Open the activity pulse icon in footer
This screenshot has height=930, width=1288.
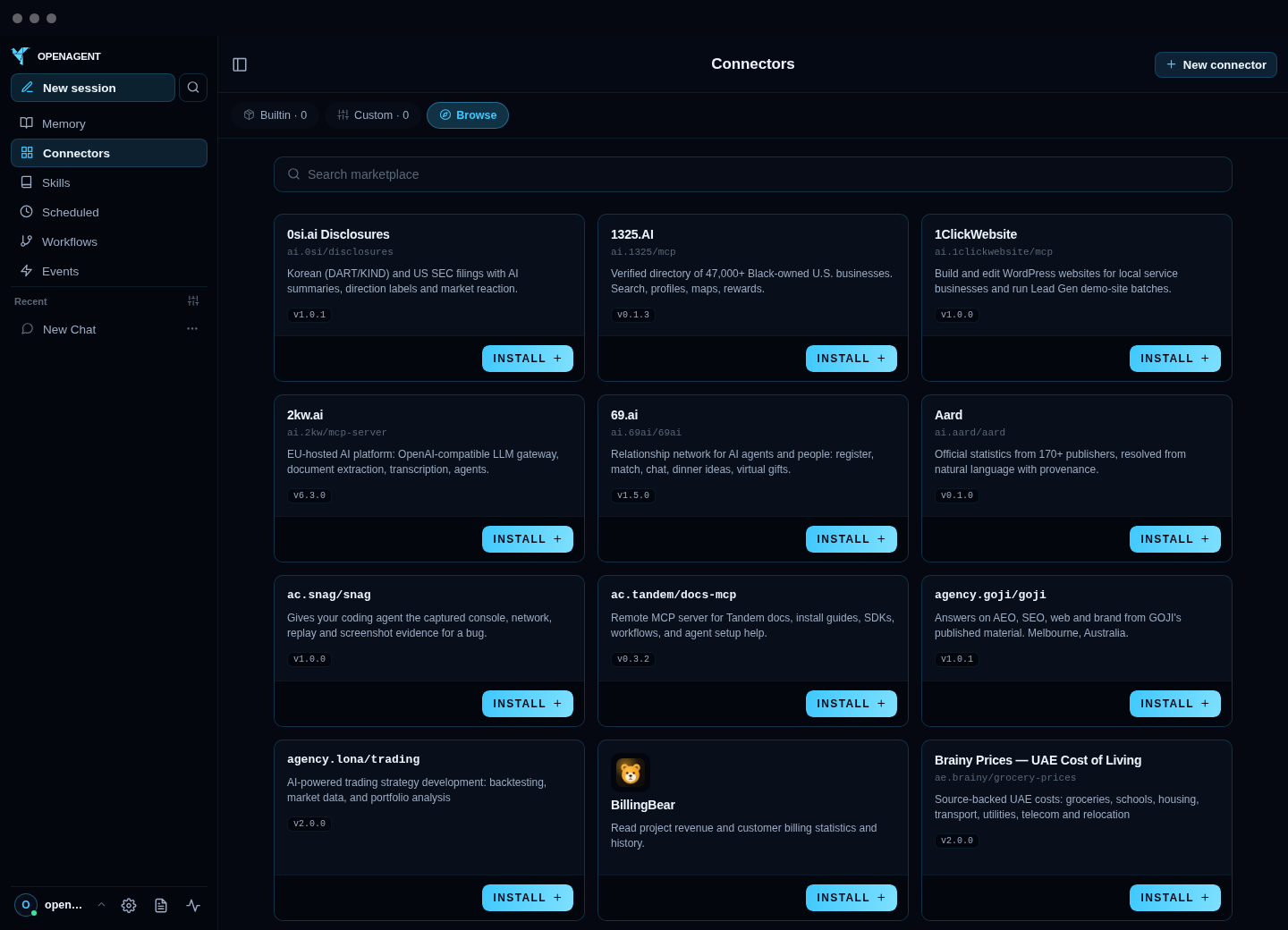click(193, 905)
